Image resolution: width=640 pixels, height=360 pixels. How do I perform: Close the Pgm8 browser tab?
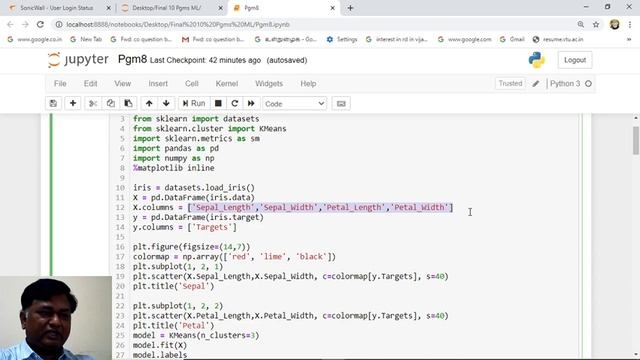tap(333, 8)
